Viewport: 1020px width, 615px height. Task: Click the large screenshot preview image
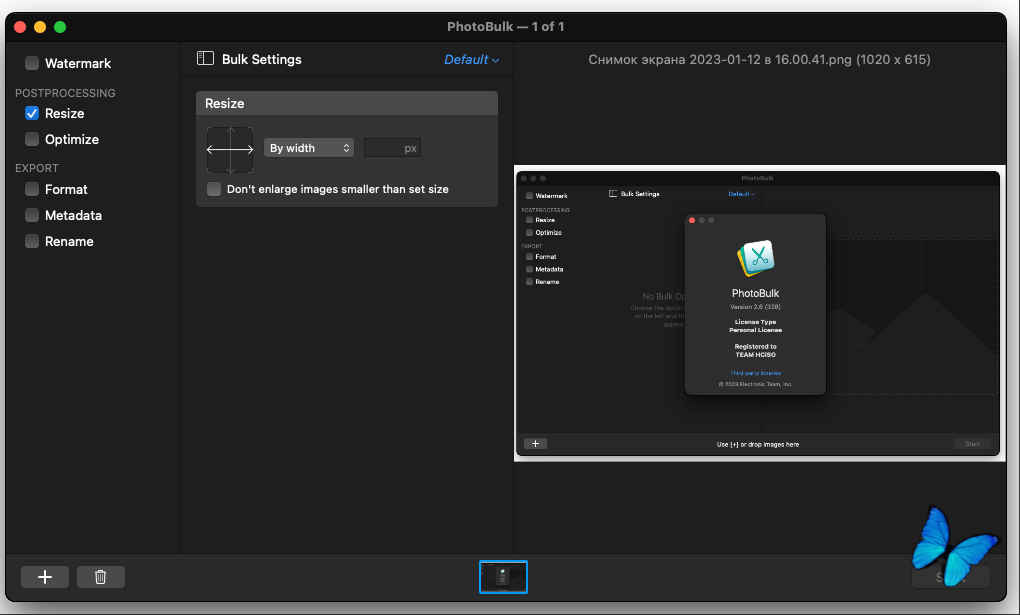(x=759, y=313)
